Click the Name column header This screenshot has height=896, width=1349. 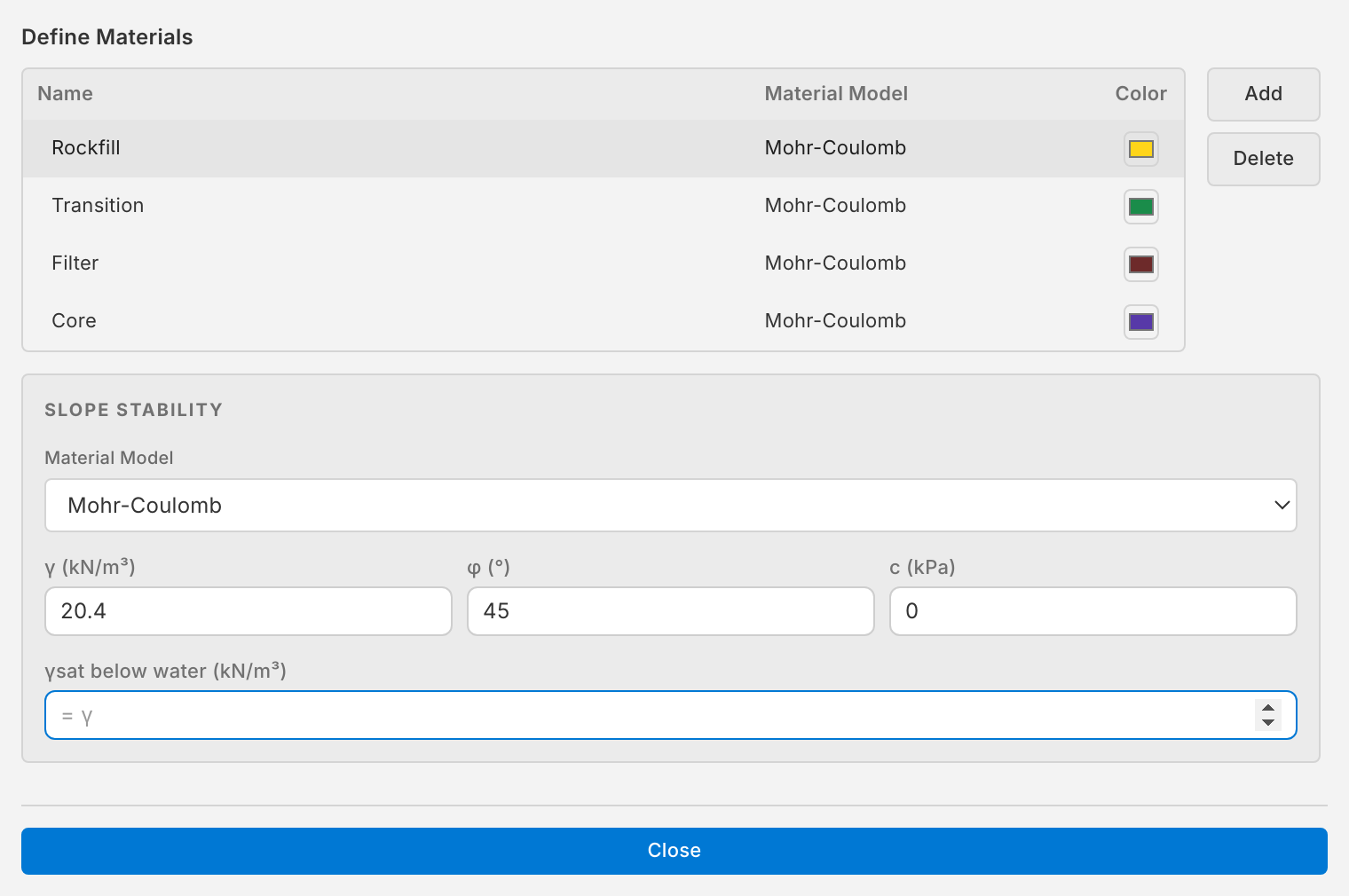pyautogui.click(x=65, y=94)
